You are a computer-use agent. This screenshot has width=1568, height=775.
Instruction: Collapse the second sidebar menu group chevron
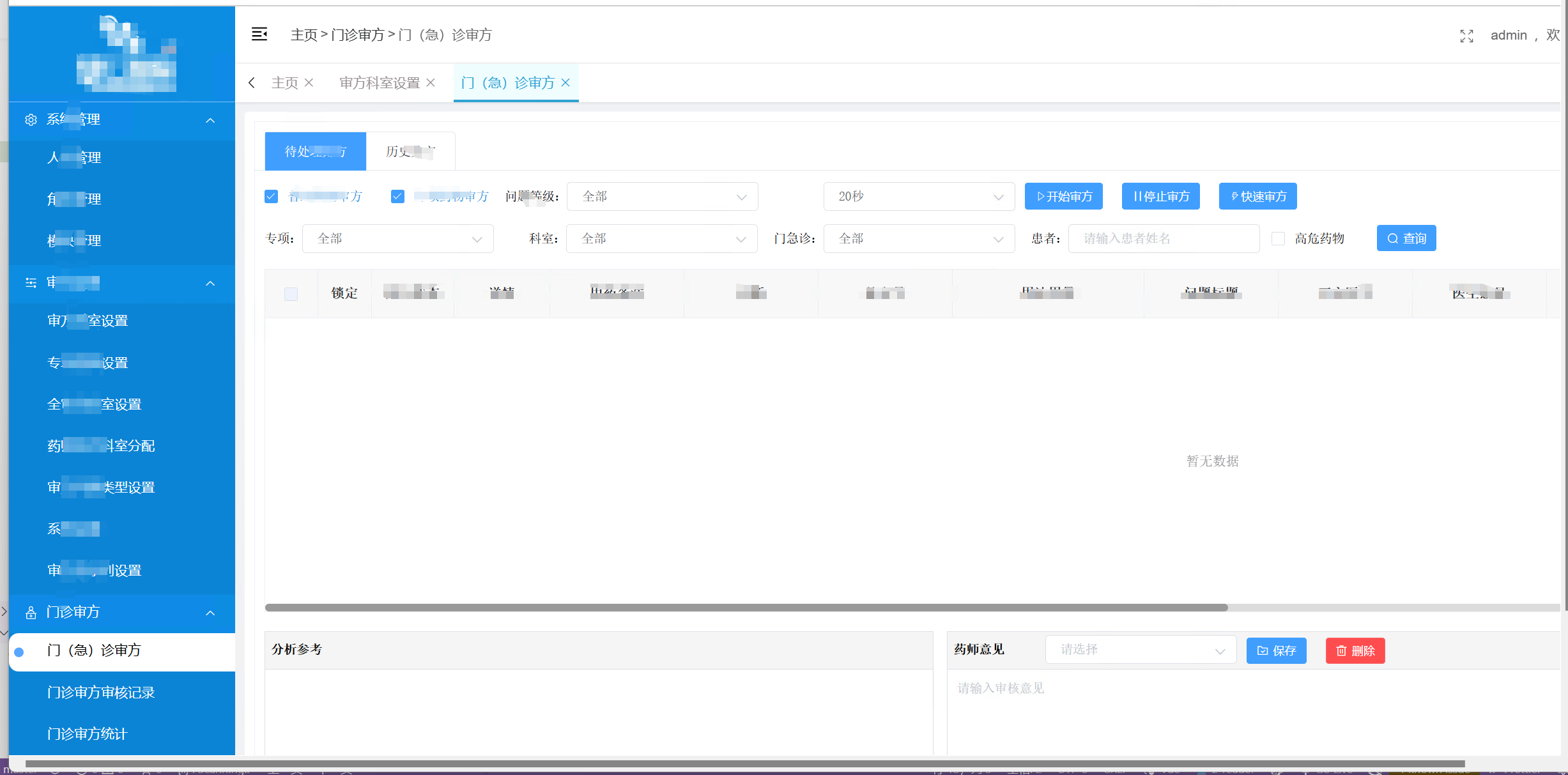(x=210, y=283)
